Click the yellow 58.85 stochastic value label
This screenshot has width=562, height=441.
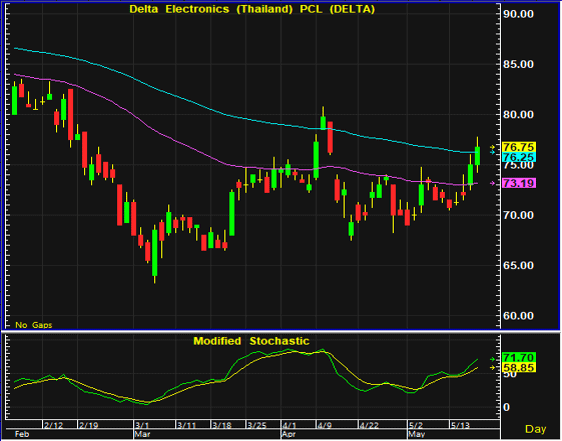coord(519,368)
